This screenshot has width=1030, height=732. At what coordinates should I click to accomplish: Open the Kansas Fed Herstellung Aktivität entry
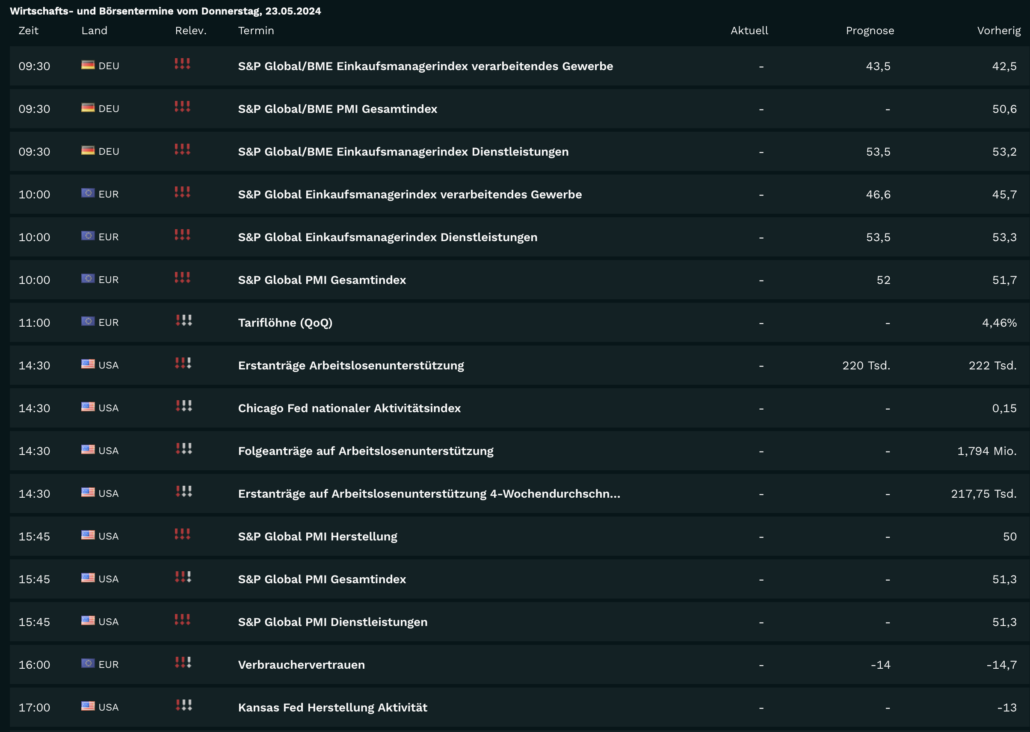click(332, 708)
